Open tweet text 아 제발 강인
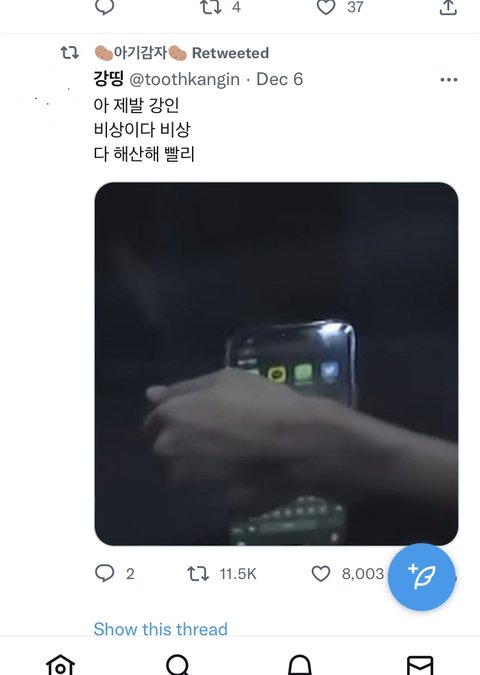This screenshot has width=480, height=675. (136, 105)
